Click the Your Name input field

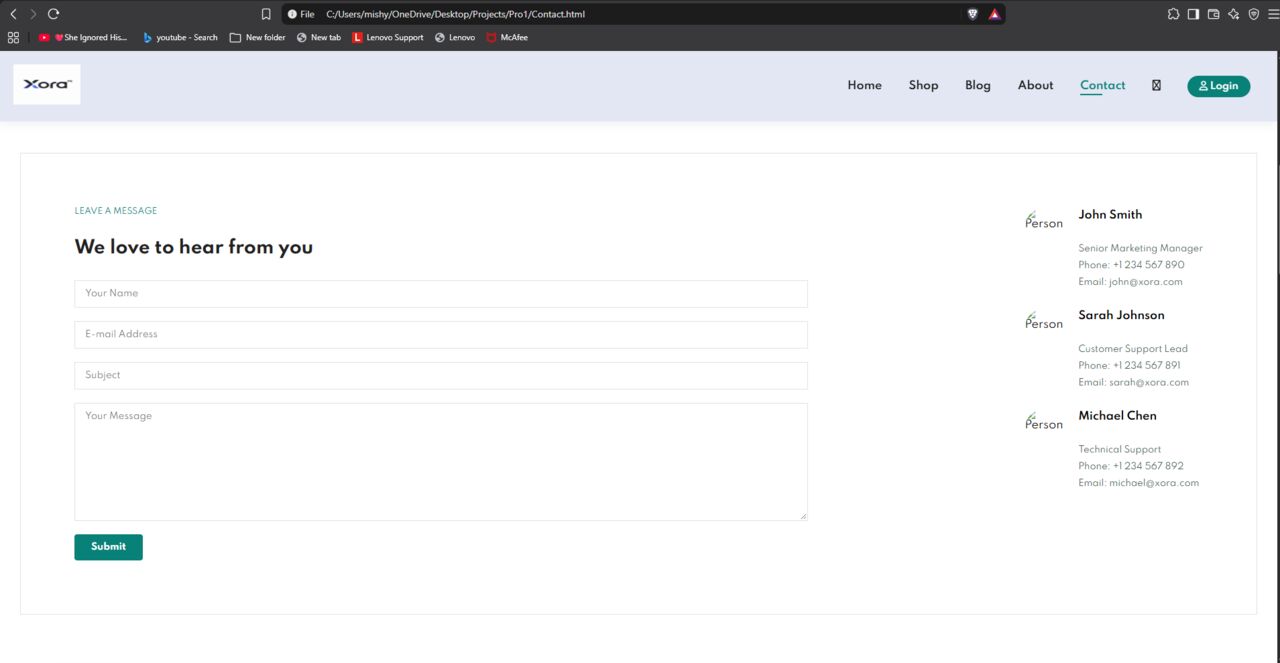coord(441,294)
